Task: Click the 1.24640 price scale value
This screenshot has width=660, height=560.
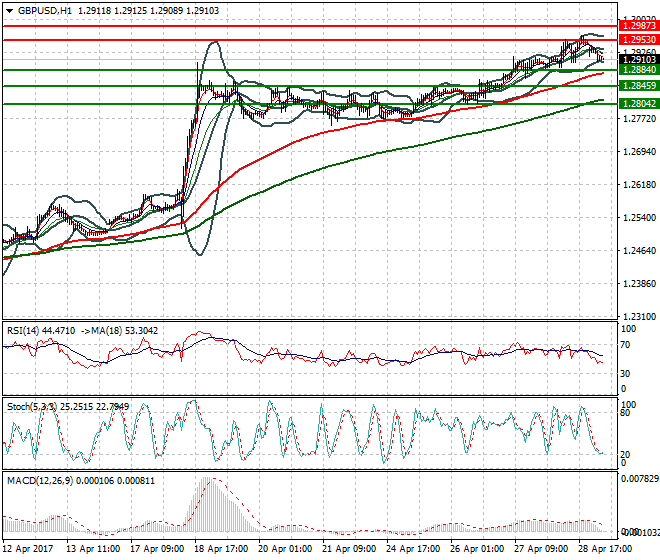Action: [x=639, y=251]
